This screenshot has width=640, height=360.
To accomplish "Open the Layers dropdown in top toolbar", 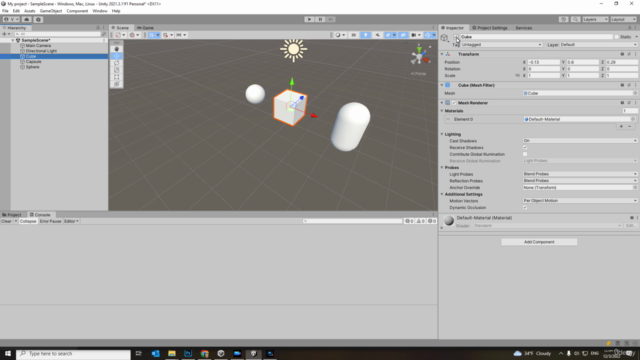I will tap(595, 19).
